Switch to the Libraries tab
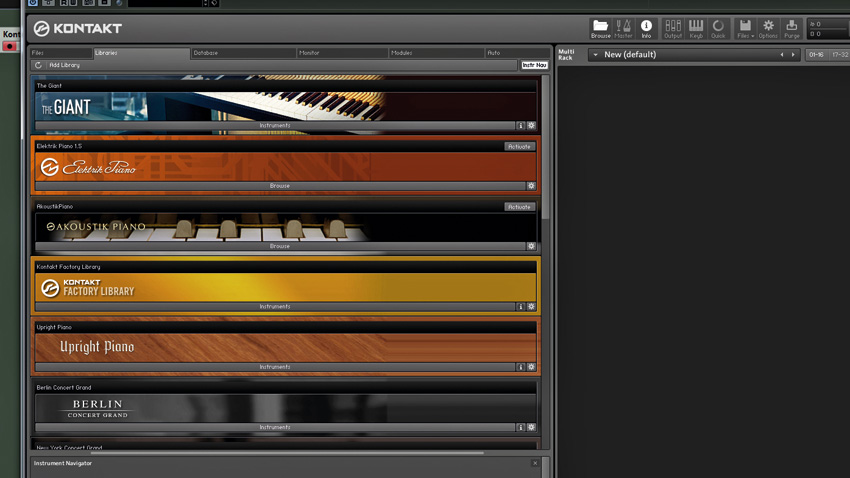The height and width of the screenshot is (478, 850). (x=141, y=53)
